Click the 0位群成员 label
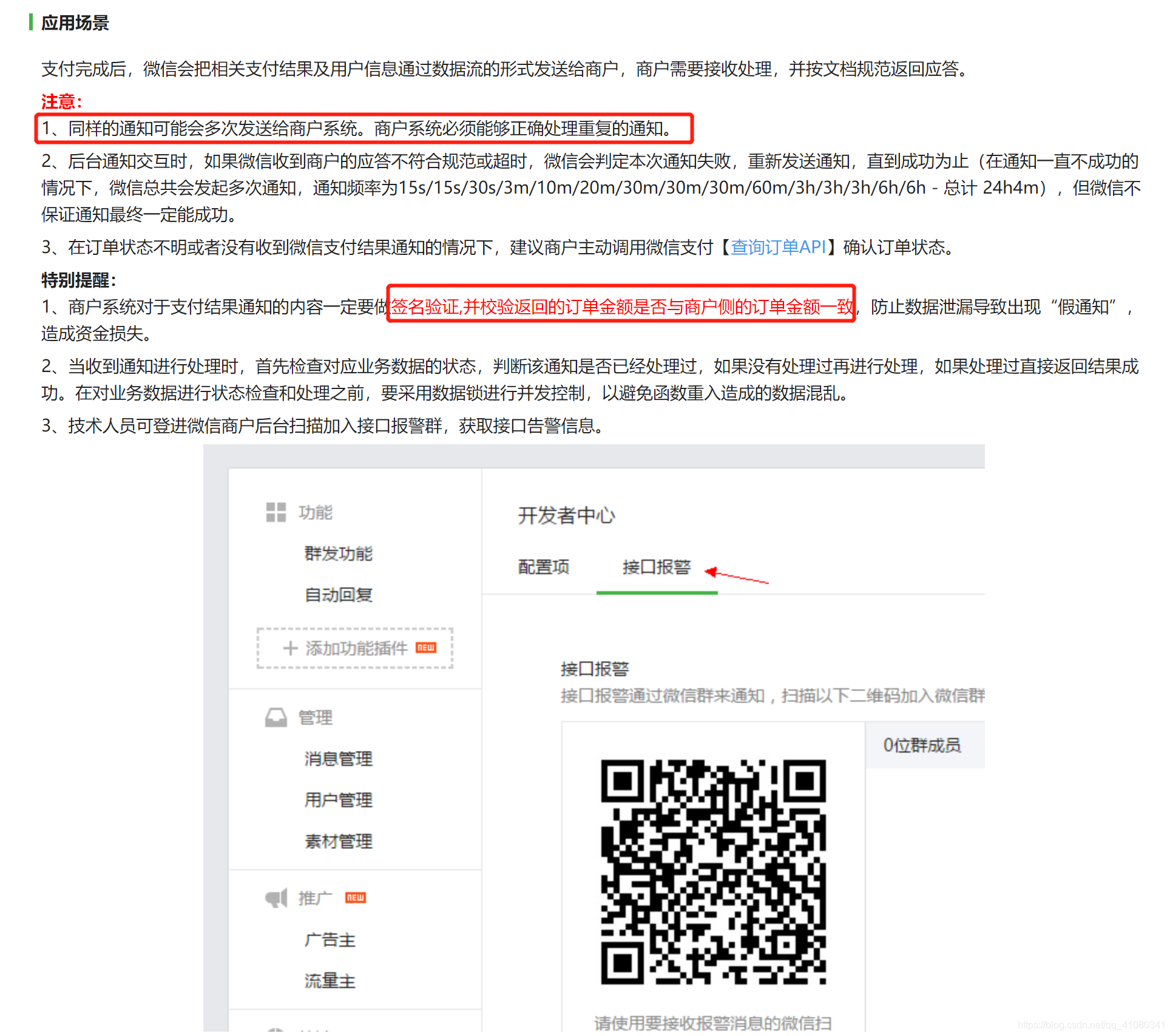Screen dimensions: 1170x1036 [921, 745]
